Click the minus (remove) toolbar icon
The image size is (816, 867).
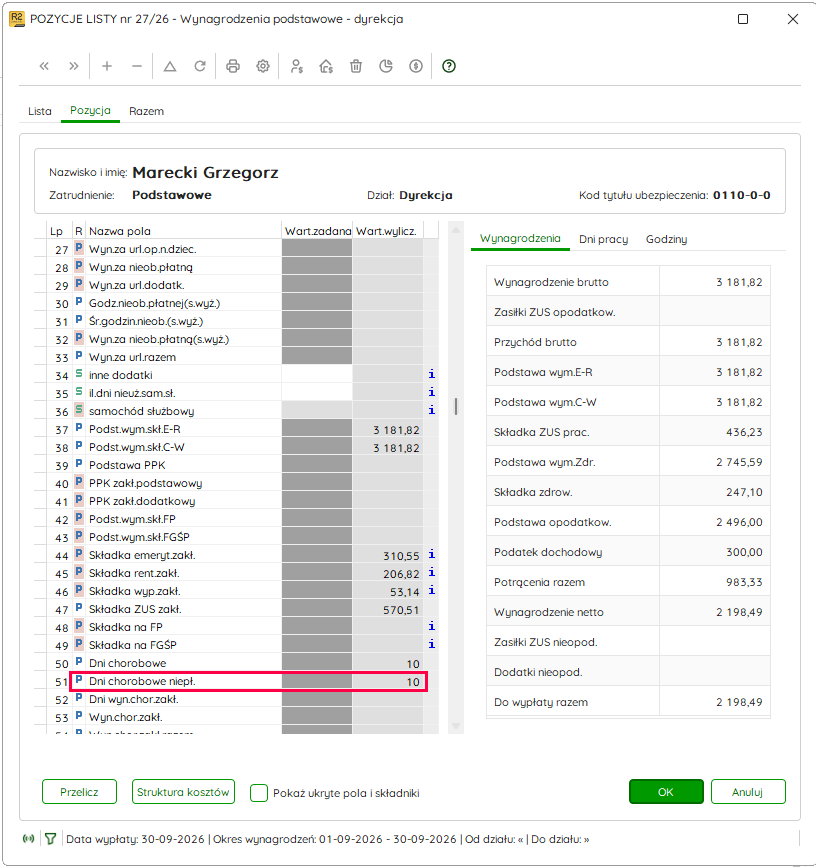coord(137,66)
